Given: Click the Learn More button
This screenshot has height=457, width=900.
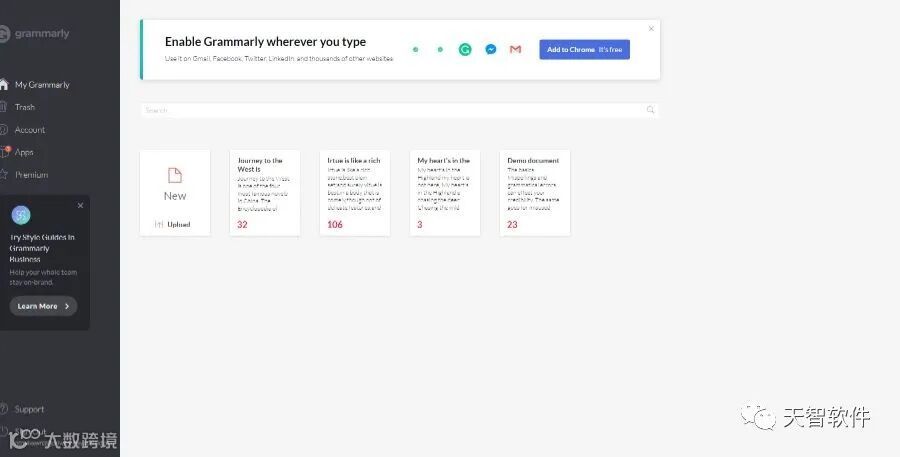Looking at the screenshot, I should [x=43, y=306].
